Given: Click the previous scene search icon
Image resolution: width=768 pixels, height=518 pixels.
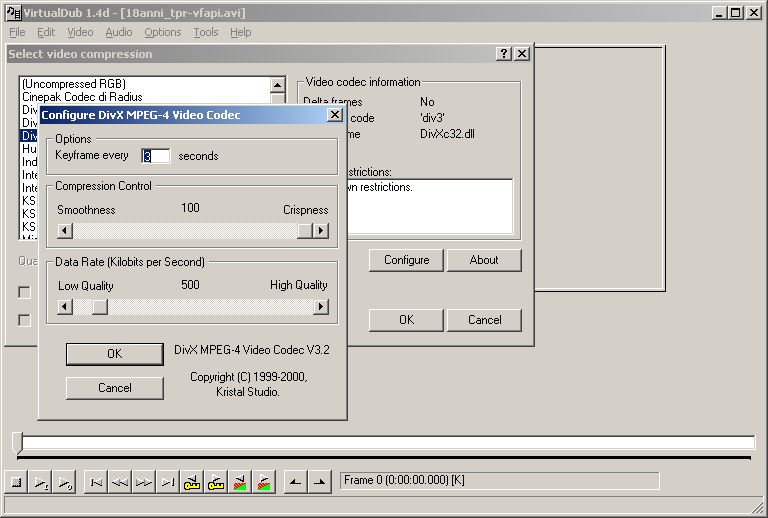Looking at the screenshot, I should [x=240, y=482].
